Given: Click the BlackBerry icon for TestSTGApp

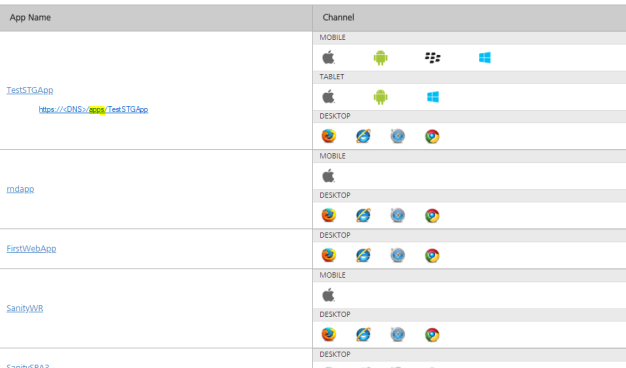Looking at the screenshot, I should click(432, 58).
